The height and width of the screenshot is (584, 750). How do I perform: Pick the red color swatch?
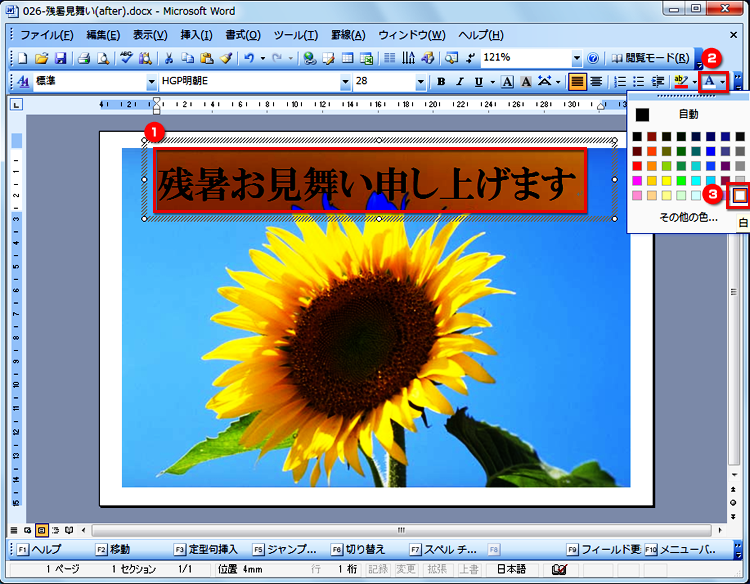pos(637,166)
